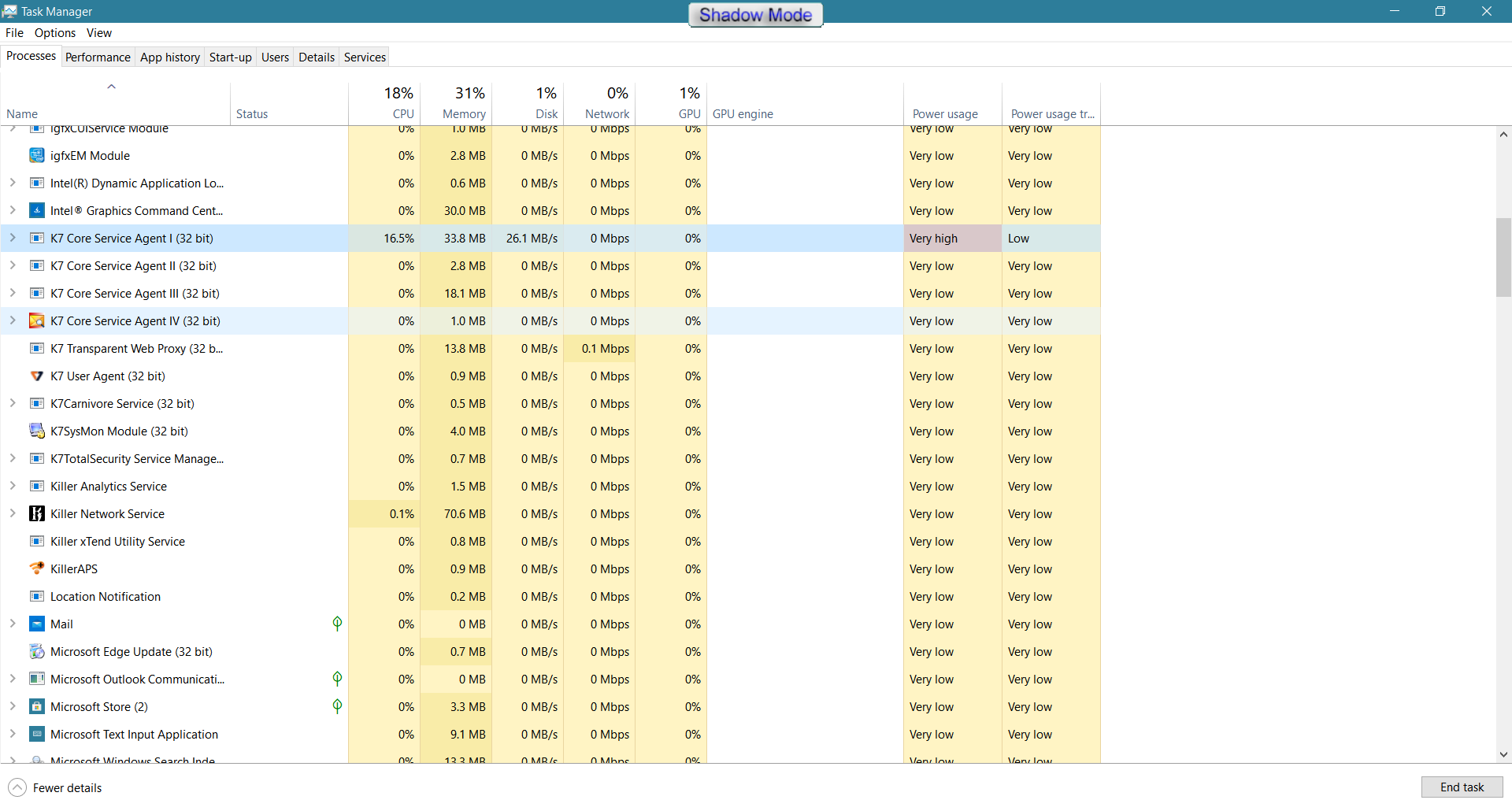Viewport: 1512px width, 811px height.
Task: Click the vertical scrollbar thumb
Action: 1503,257
